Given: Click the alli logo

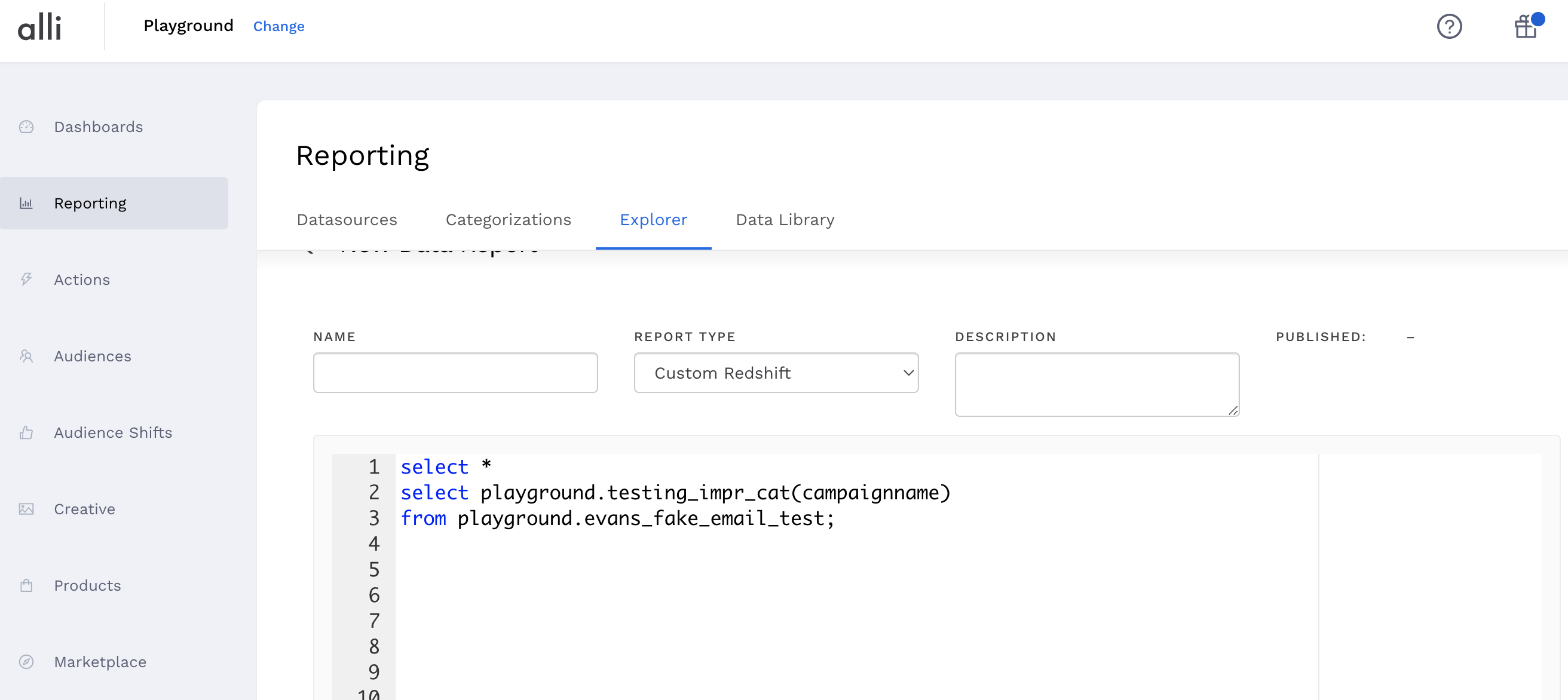Looking at the screenshot, I should 39,27.
